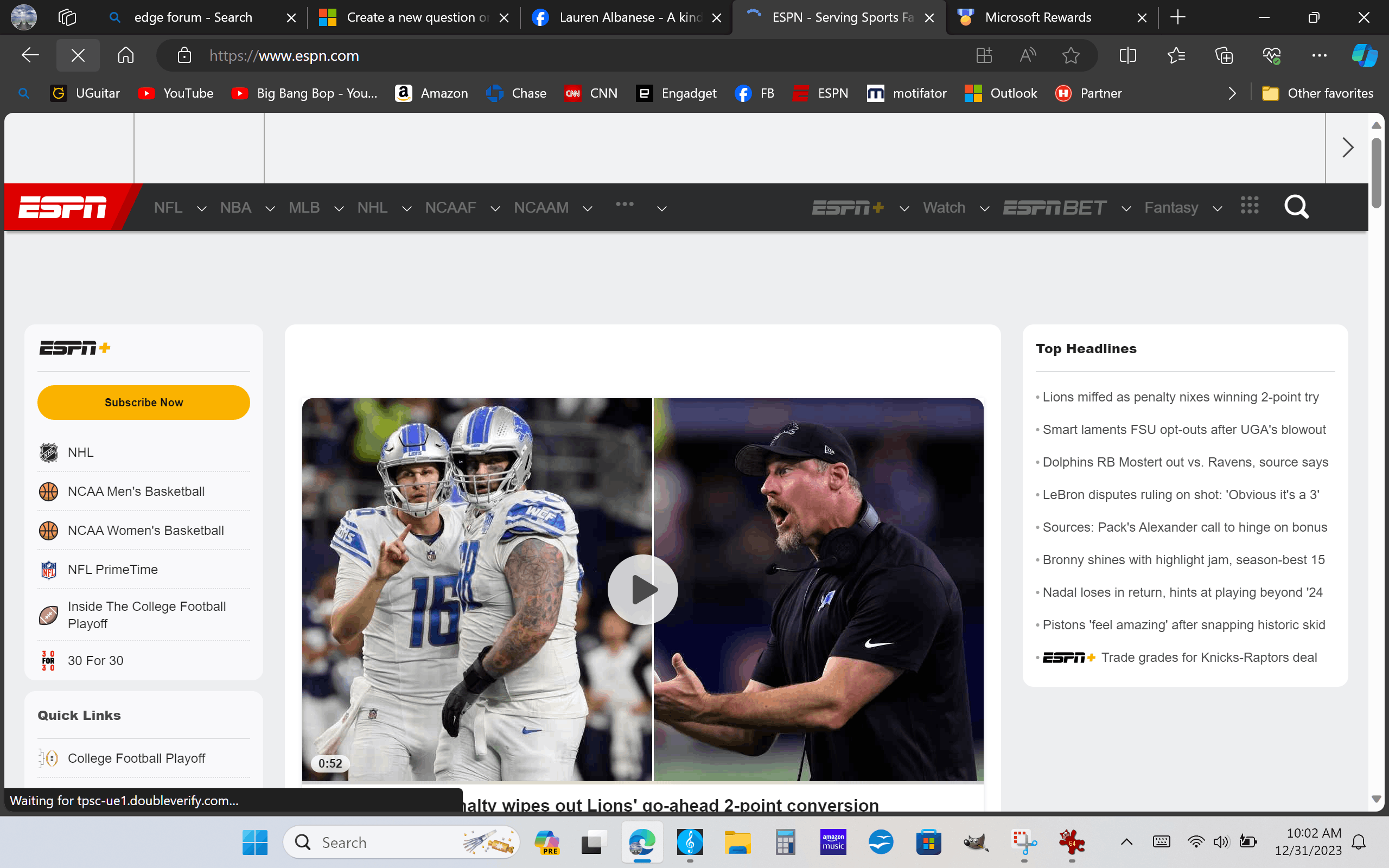Expand the MLB dropdown arrow
Viewport: 1389px width, 868px height.
click(339, 209)
